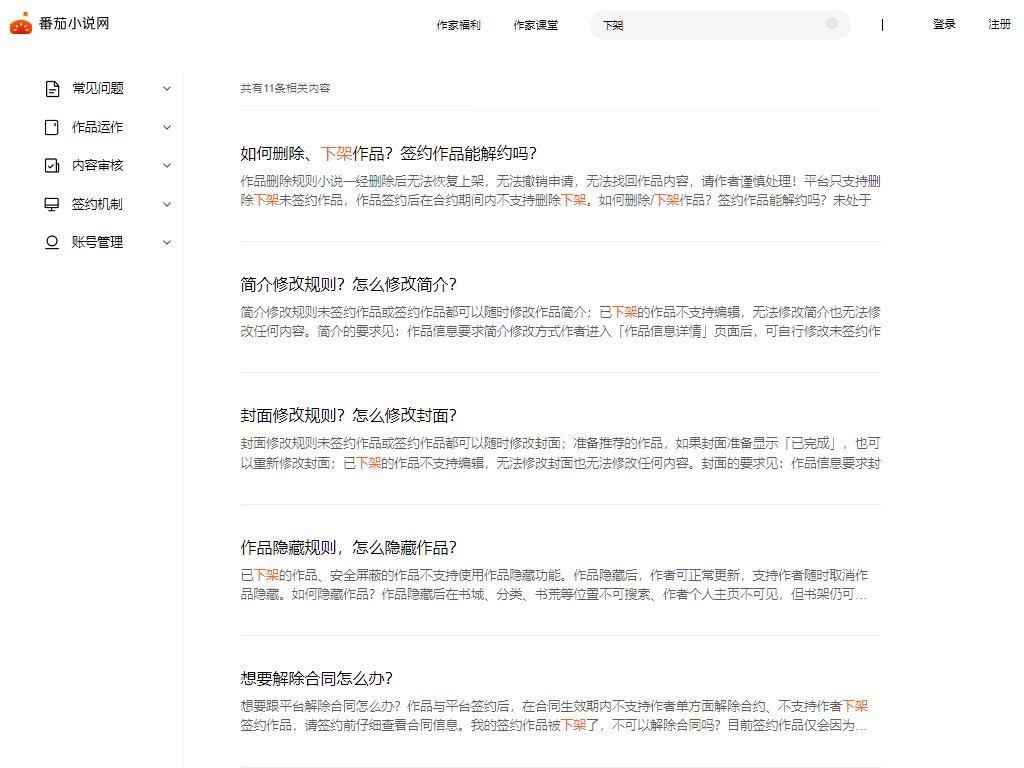Click the 登录 link

tap(944, 24)
